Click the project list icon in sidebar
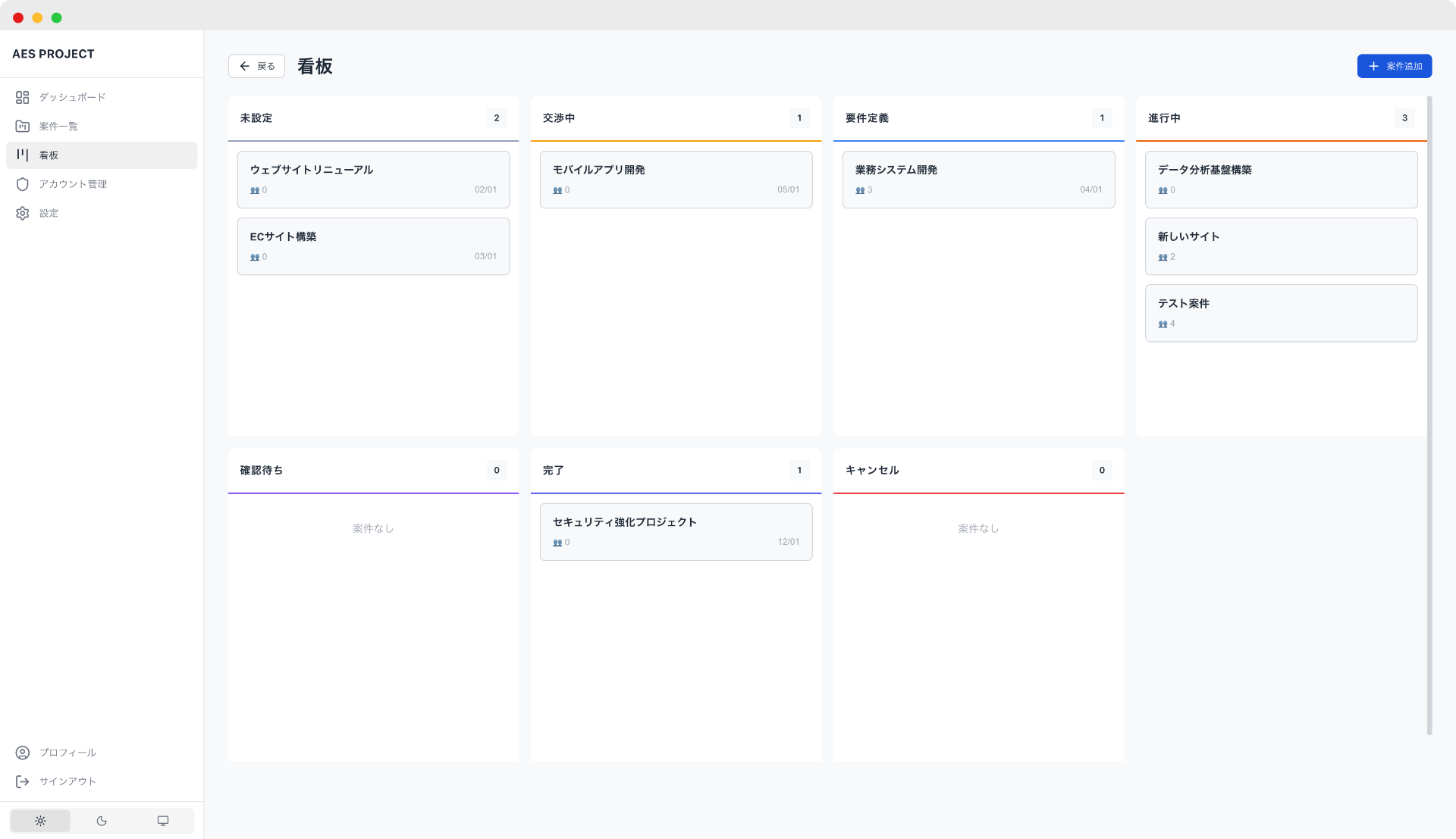The width and height of the screenshot is (1456, 839). (x=23, y=126)
